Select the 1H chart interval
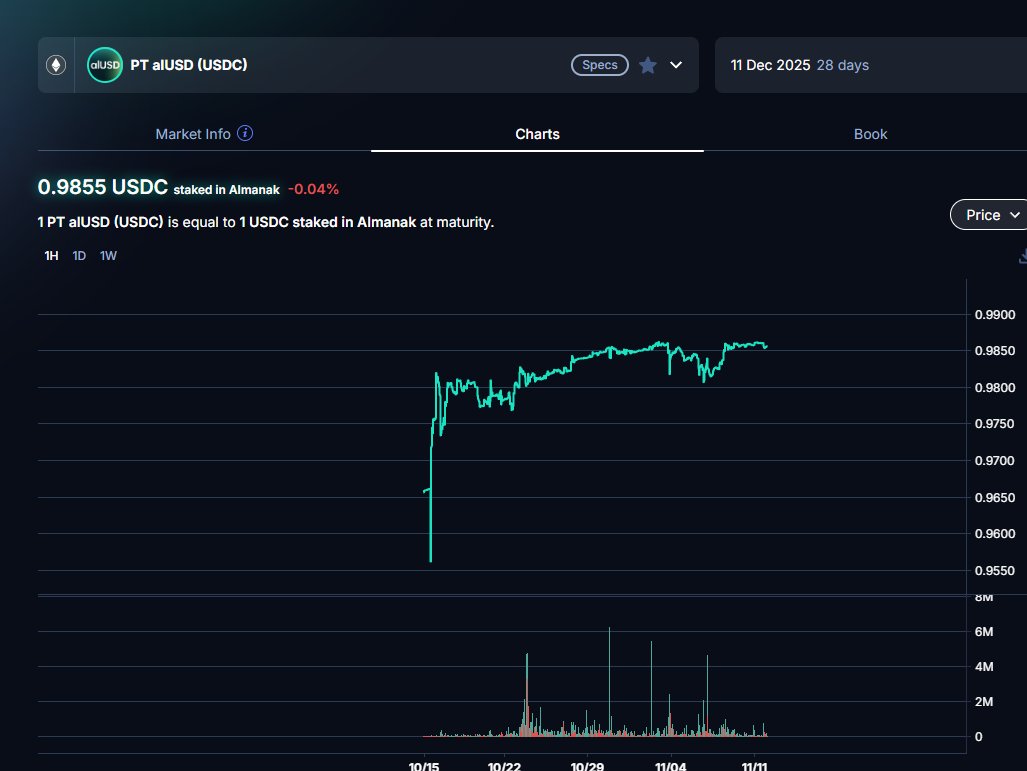Image resolution: width=1027 pixels, height=771 pixels. 51,256
